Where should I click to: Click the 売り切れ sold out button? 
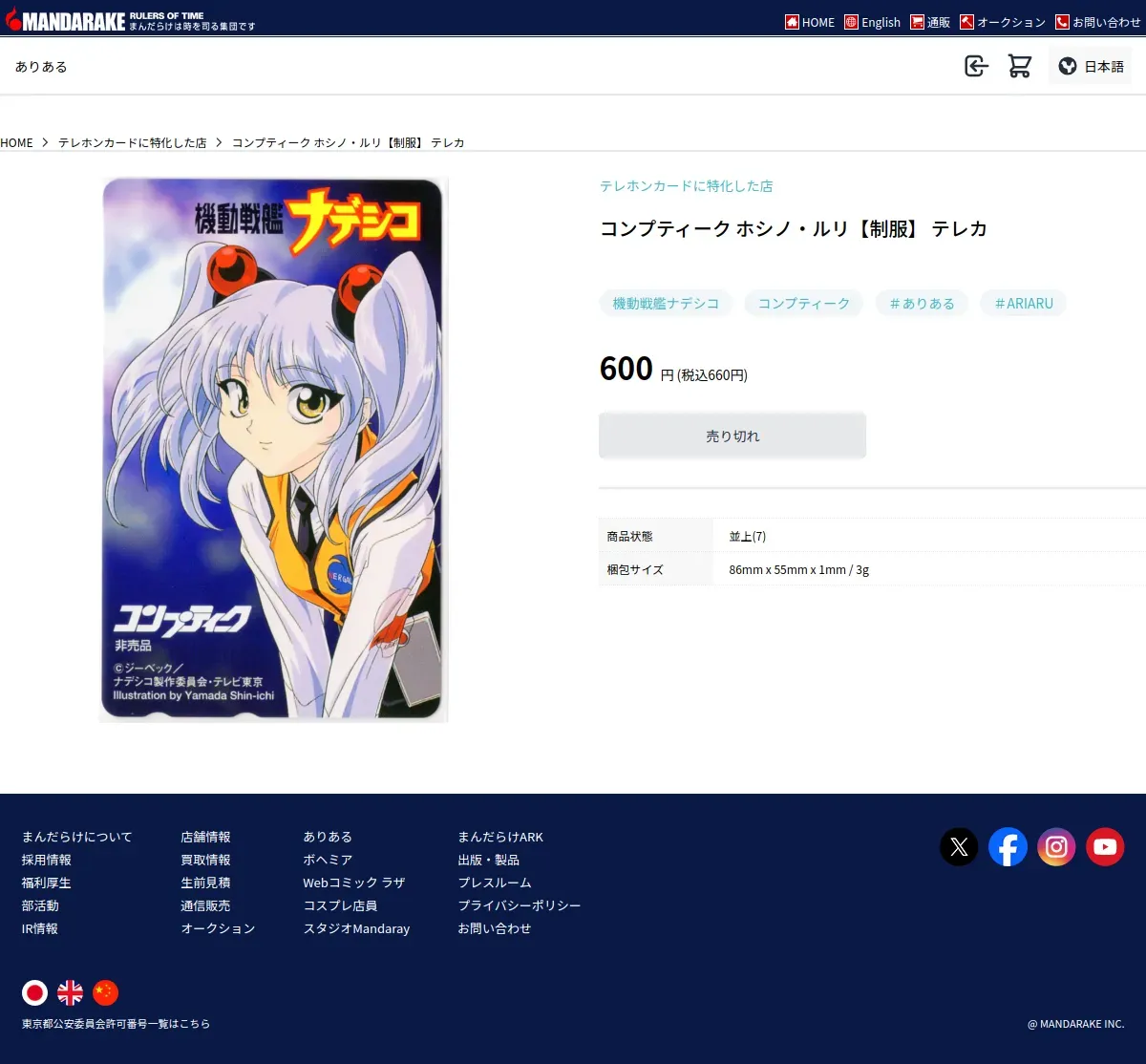[732, 436]
